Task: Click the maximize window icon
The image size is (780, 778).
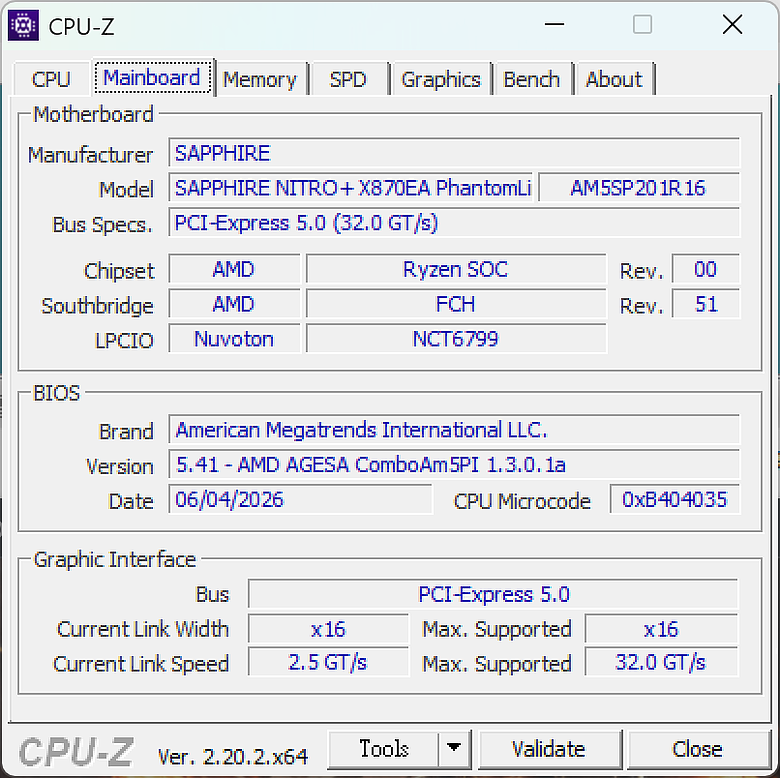Action: [642, 24]
